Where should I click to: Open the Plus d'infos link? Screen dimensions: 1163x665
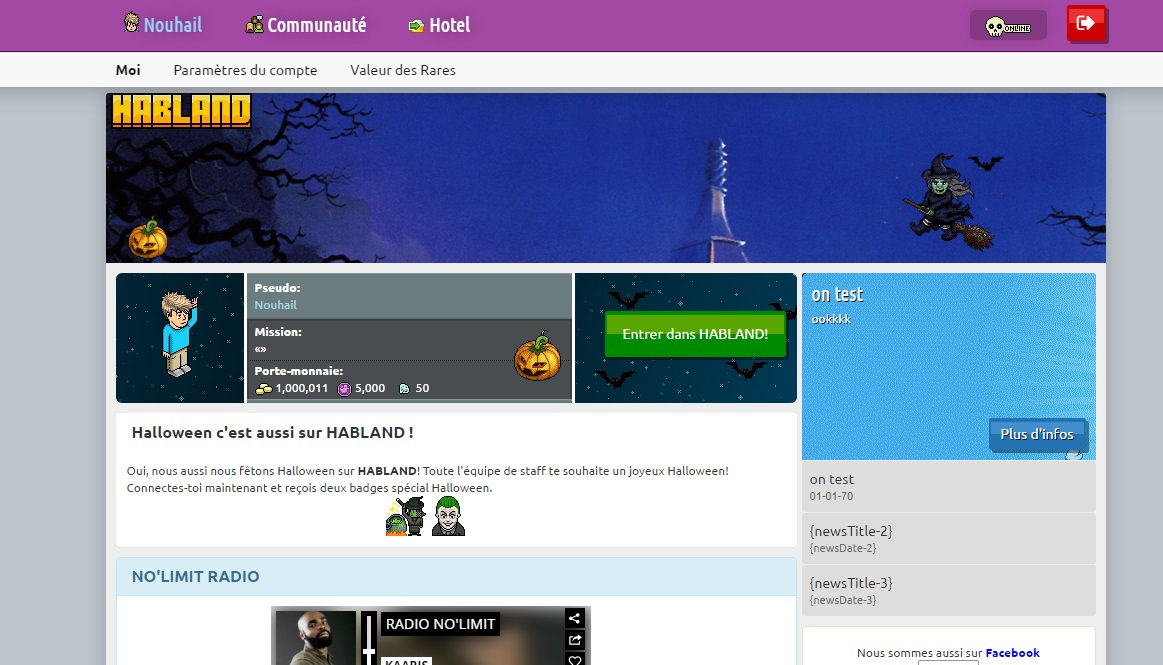pos(1038,435)
